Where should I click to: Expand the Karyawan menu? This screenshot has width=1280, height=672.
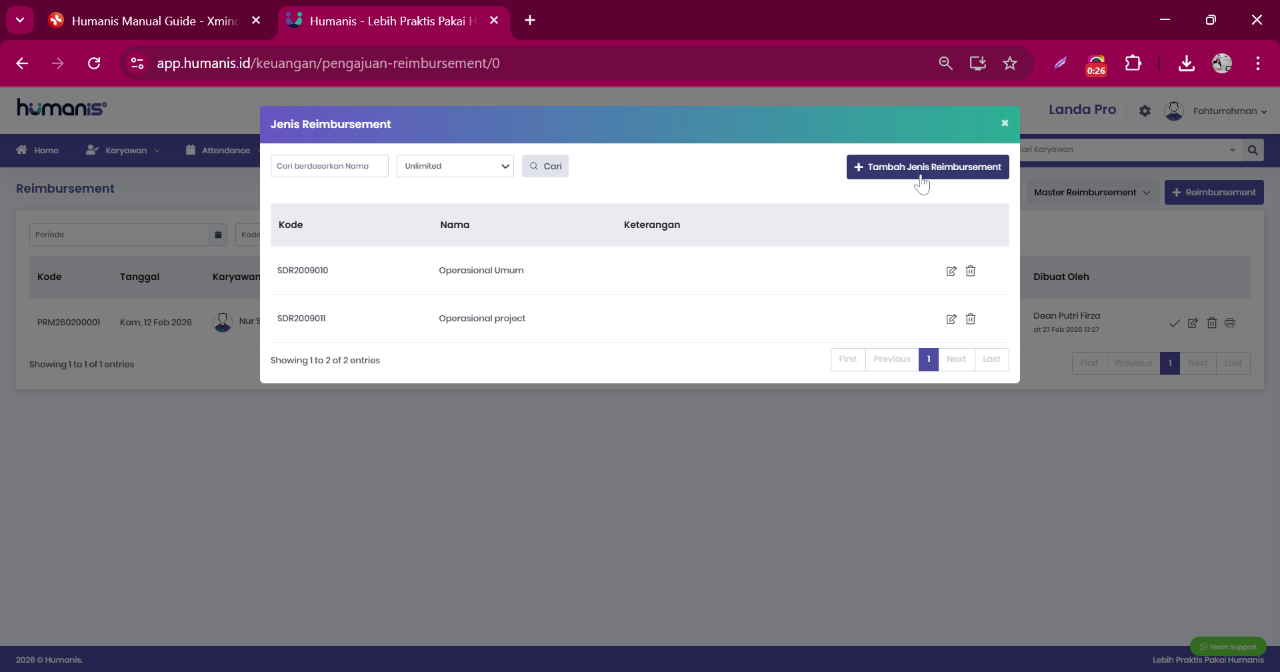pyautogui.click(x=123, y=150)
